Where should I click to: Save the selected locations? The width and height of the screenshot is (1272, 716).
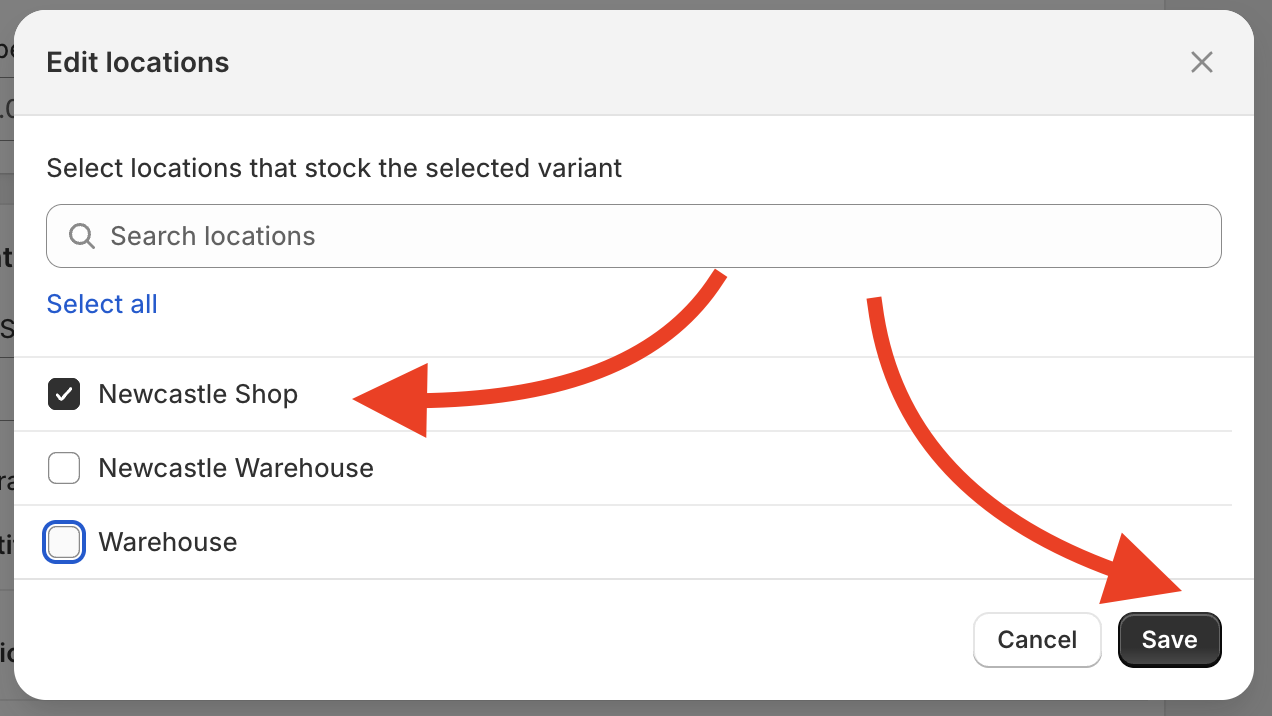click(1170, 640)
